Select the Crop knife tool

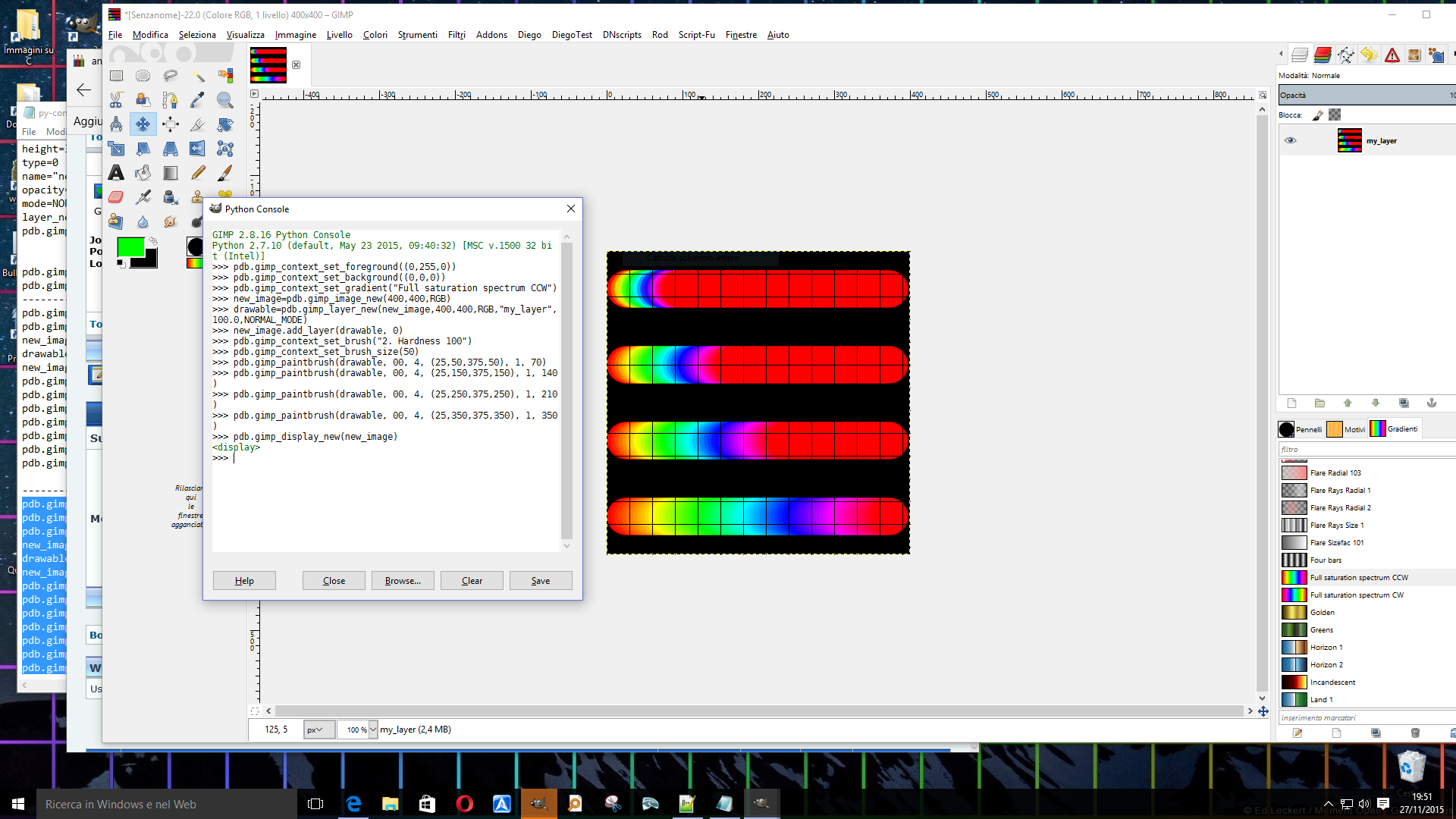click(x=198, y=124)
